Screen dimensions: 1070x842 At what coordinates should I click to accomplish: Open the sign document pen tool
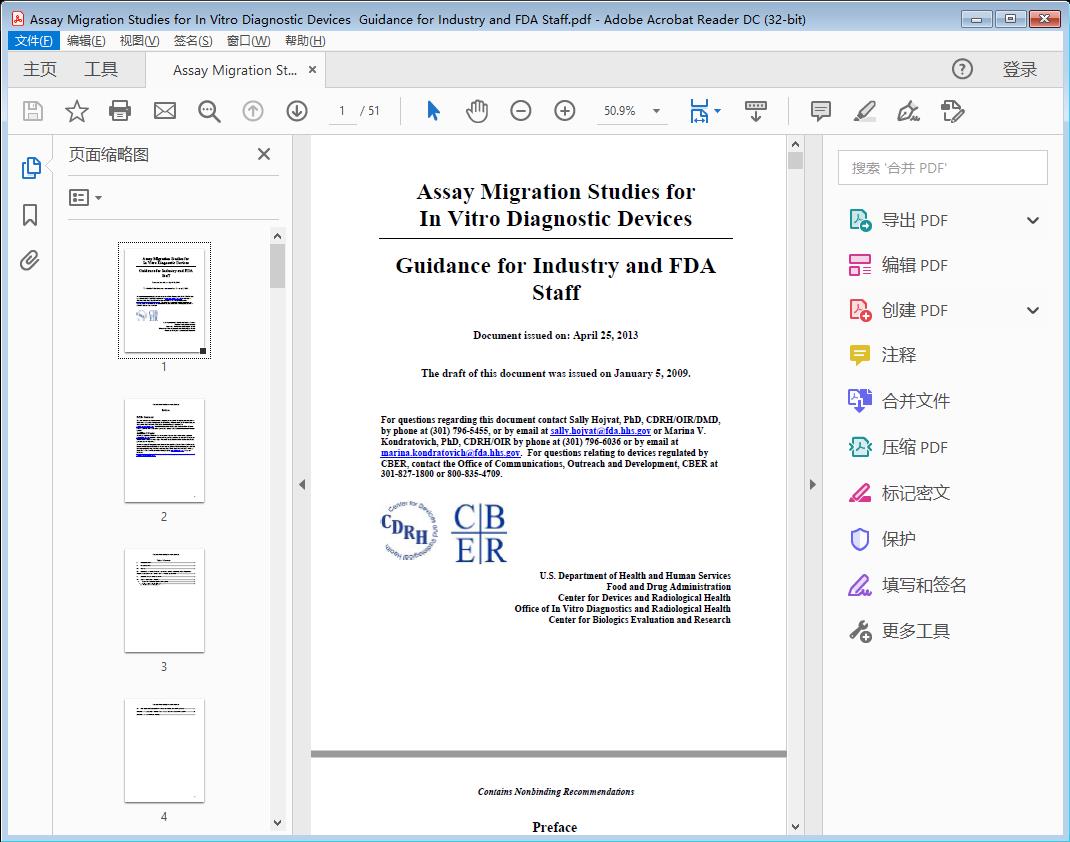click(x=908, y=111)
